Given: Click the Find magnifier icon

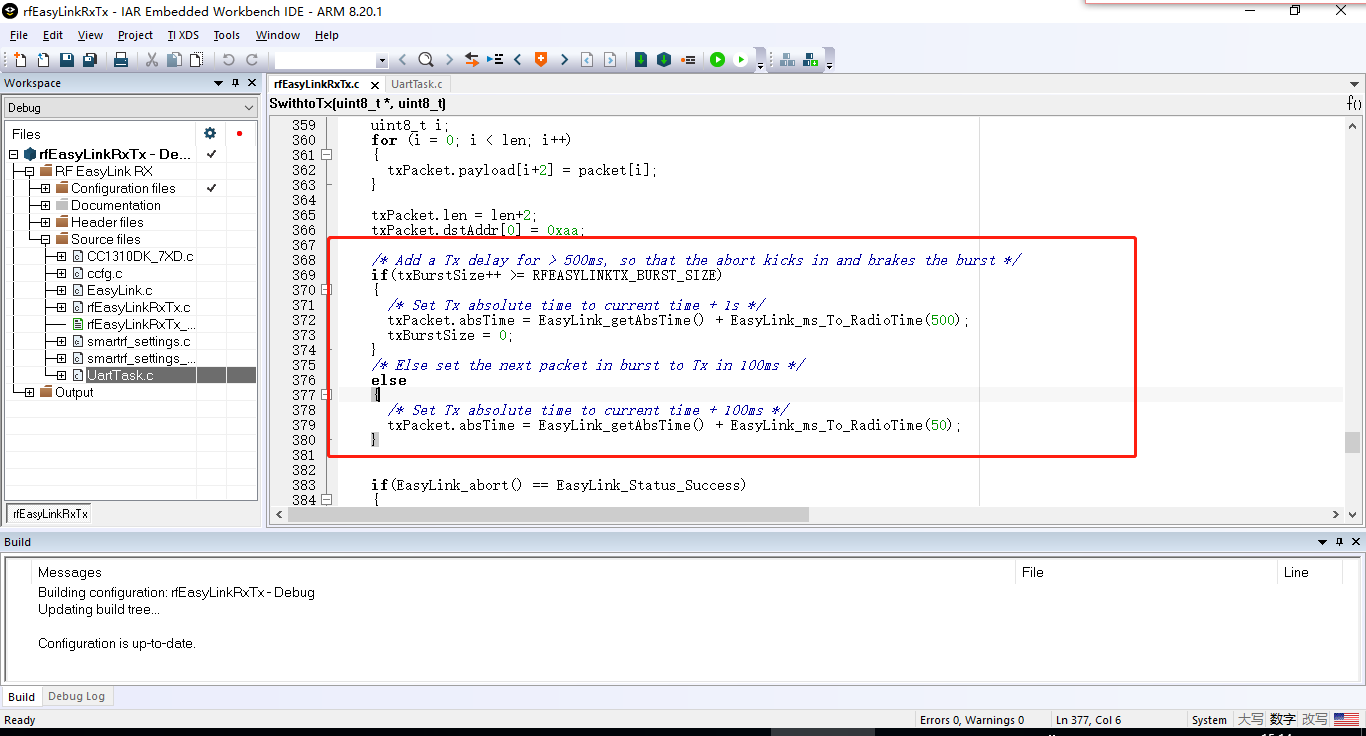Looking at the screenshot, I should 425,60.
